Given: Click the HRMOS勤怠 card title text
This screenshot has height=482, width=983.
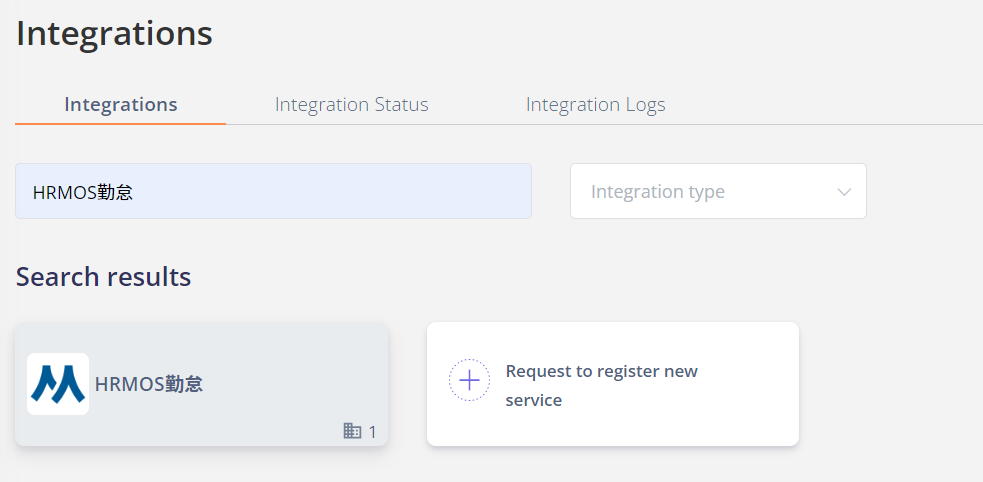Looking at the screenshot, I should [149, 384].
